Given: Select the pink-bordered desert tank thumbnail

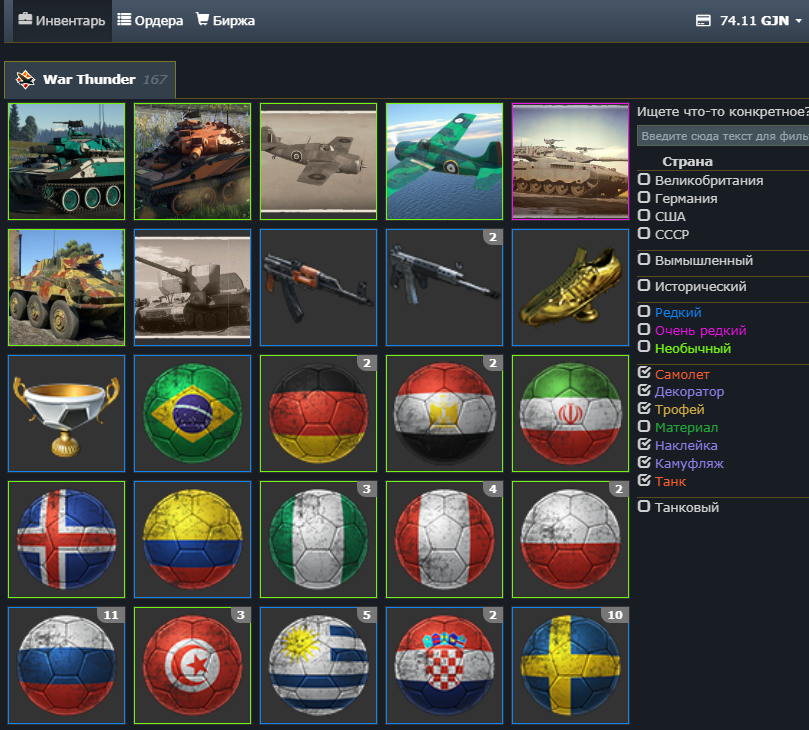Looking at the screenshot, I should pos(570,161).
